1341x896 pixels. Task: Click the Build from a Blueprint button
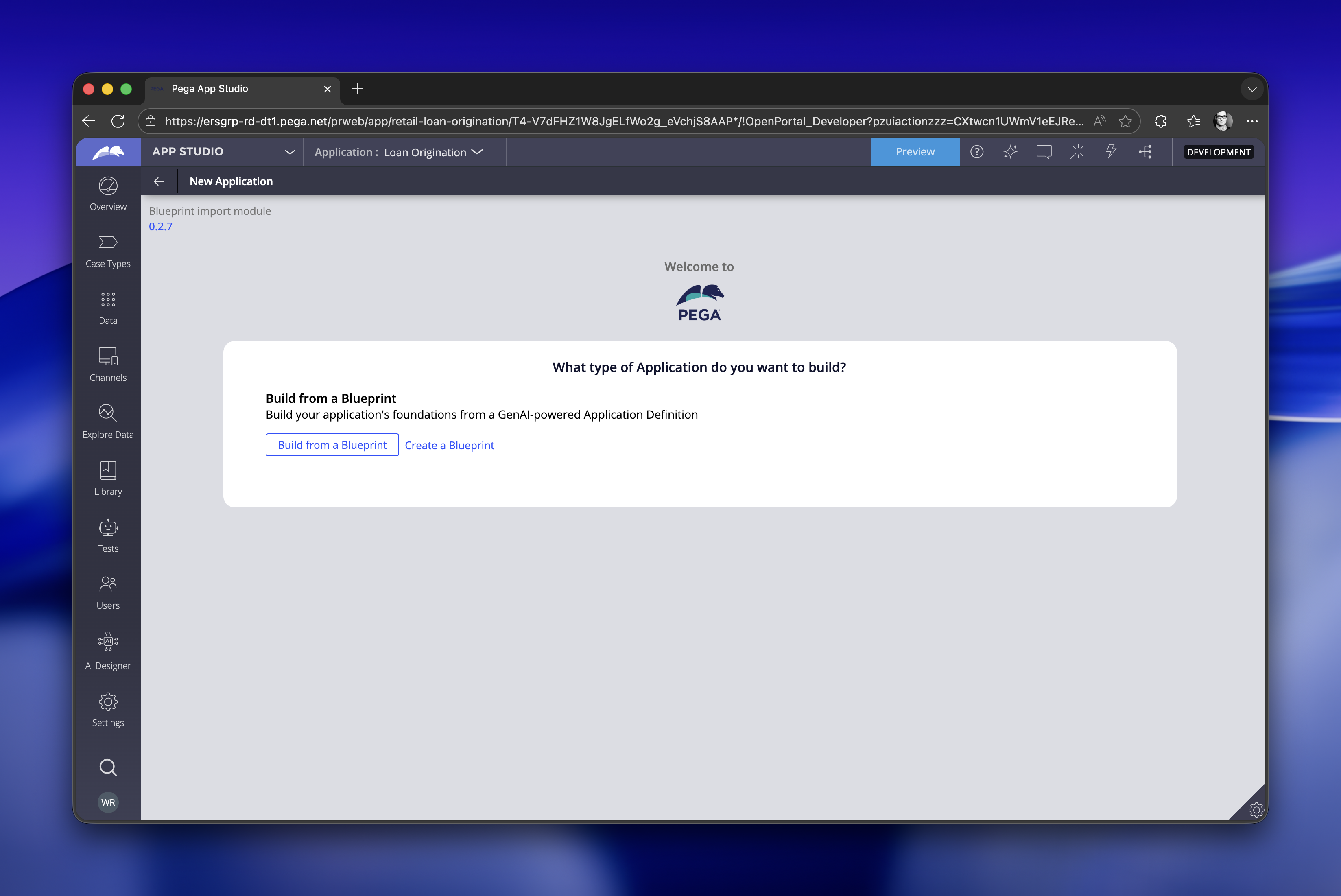click(332, 445)
